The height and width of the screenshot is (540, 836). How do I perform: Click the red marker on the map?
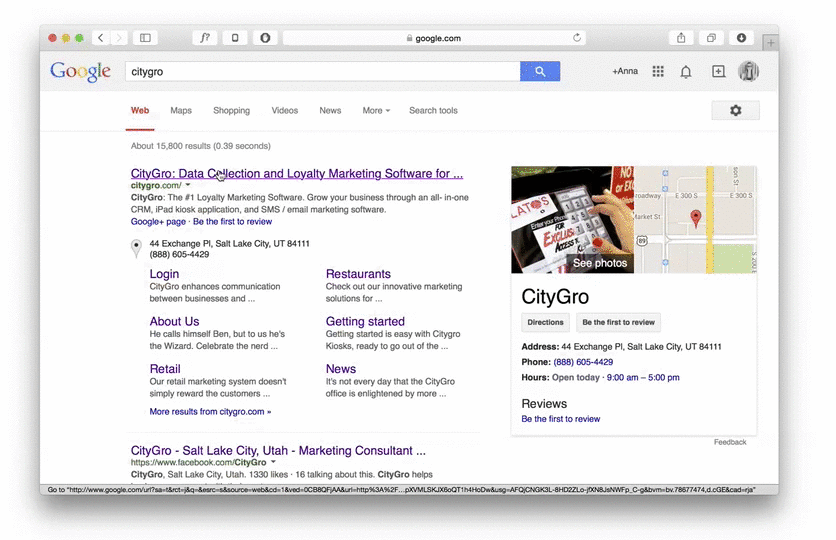[696, 219]
